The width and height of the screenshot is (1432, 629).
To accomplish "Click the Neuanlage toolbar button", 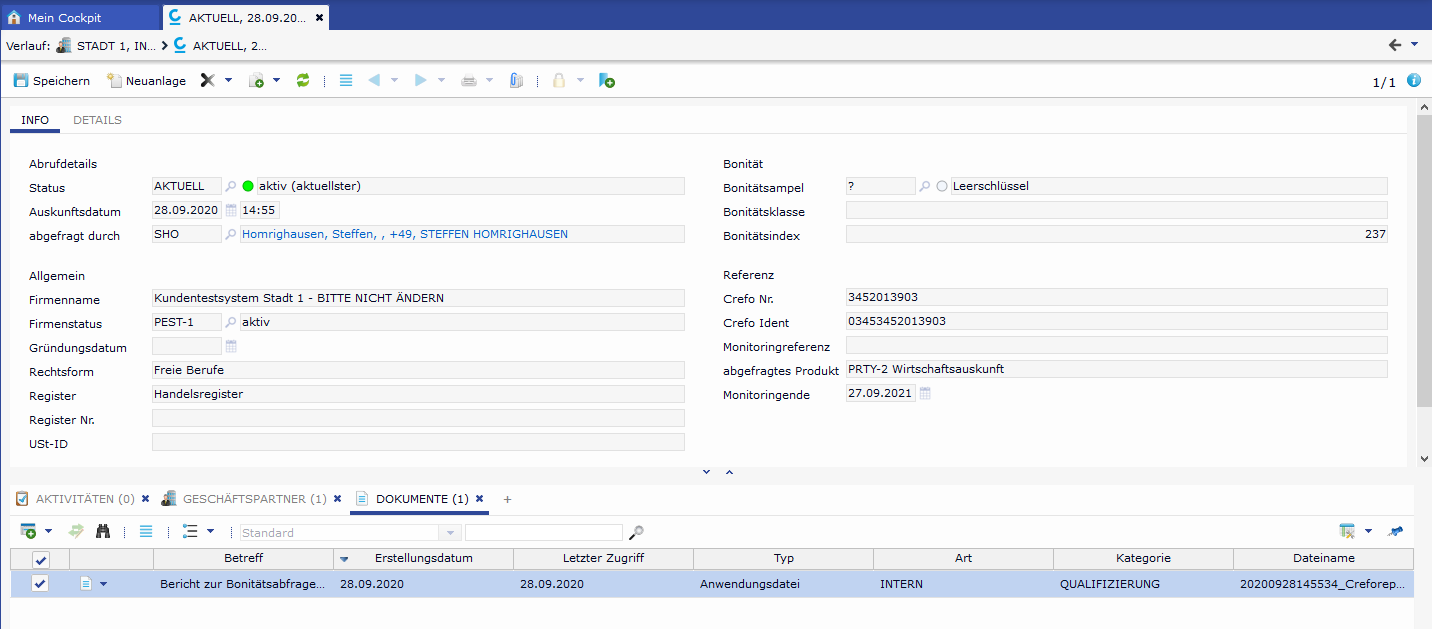I will pos(146,81).
